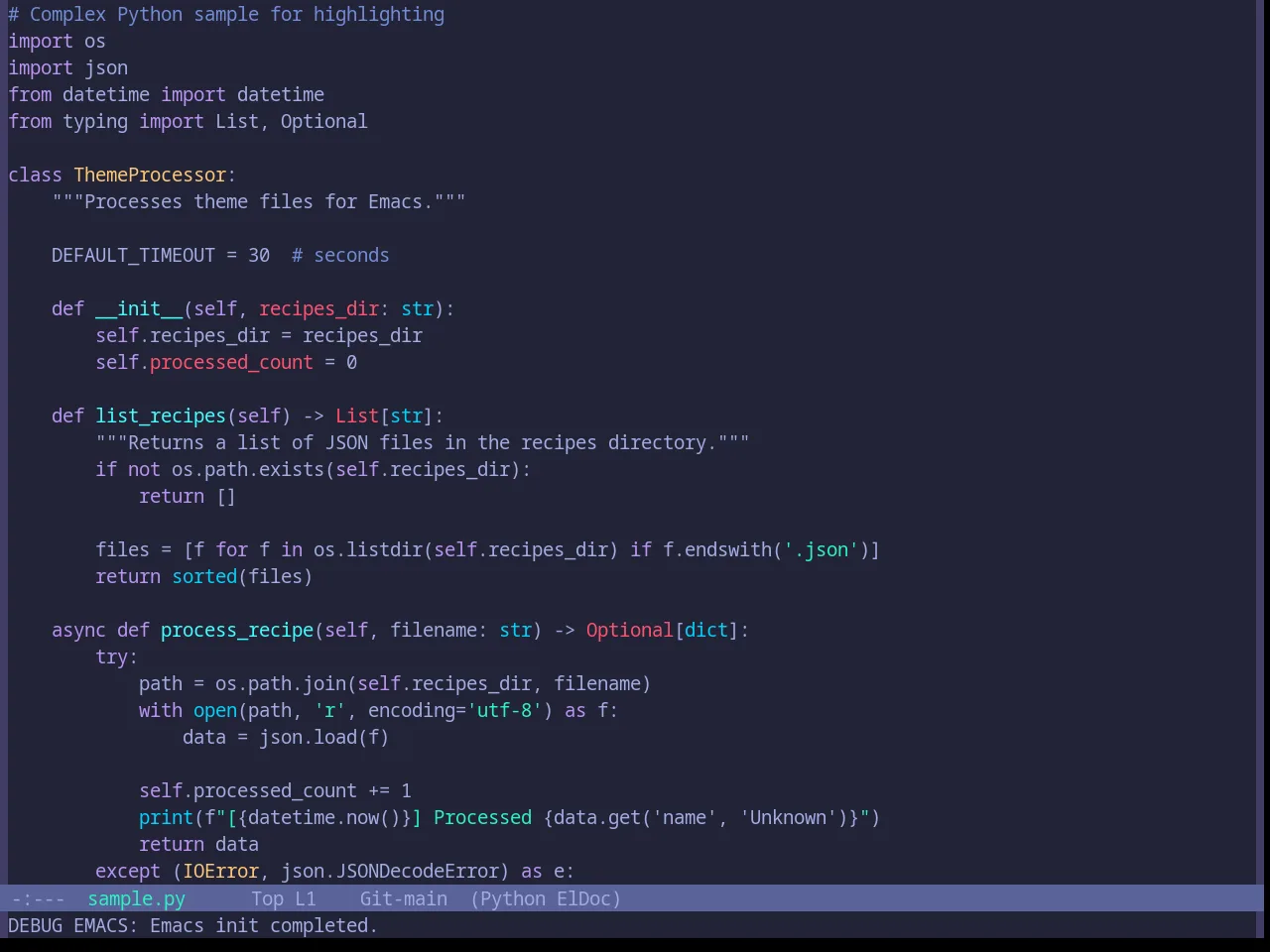Place cursor on the 'import json' line
This screenshot has width=1270, height=952.
click(67, 67)
